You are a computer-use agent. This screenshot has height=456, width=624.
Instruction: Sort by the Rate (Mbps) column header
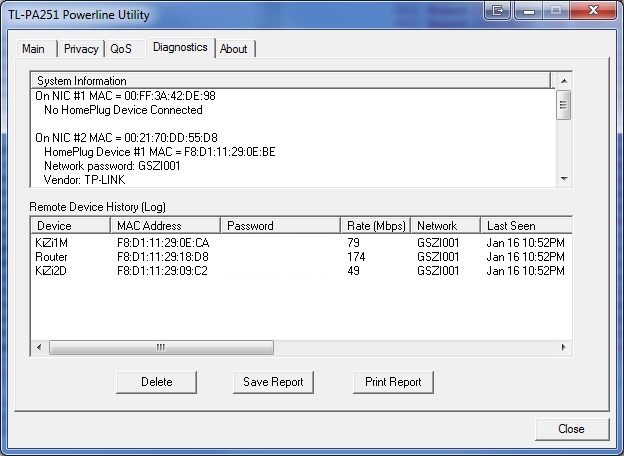point(375,226)
